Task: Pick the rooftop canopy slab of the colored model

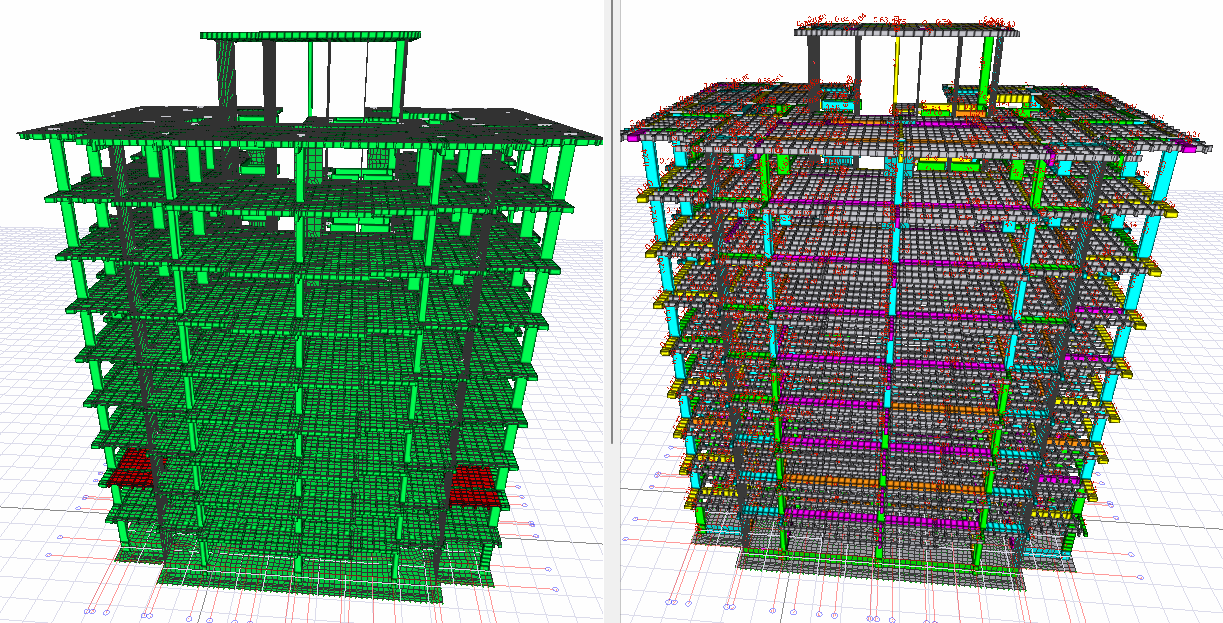Action: pos(907,30)
